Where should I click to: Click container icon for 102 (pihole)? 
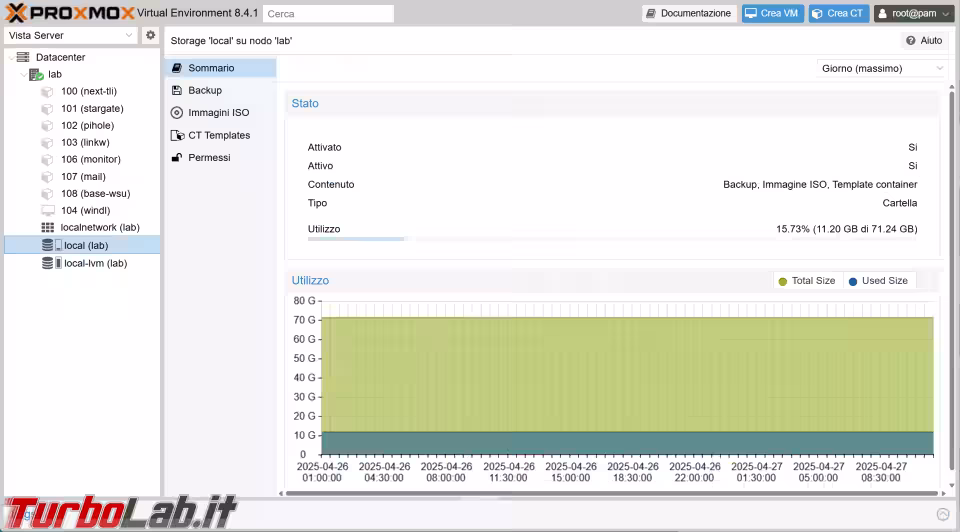[47, 126]
